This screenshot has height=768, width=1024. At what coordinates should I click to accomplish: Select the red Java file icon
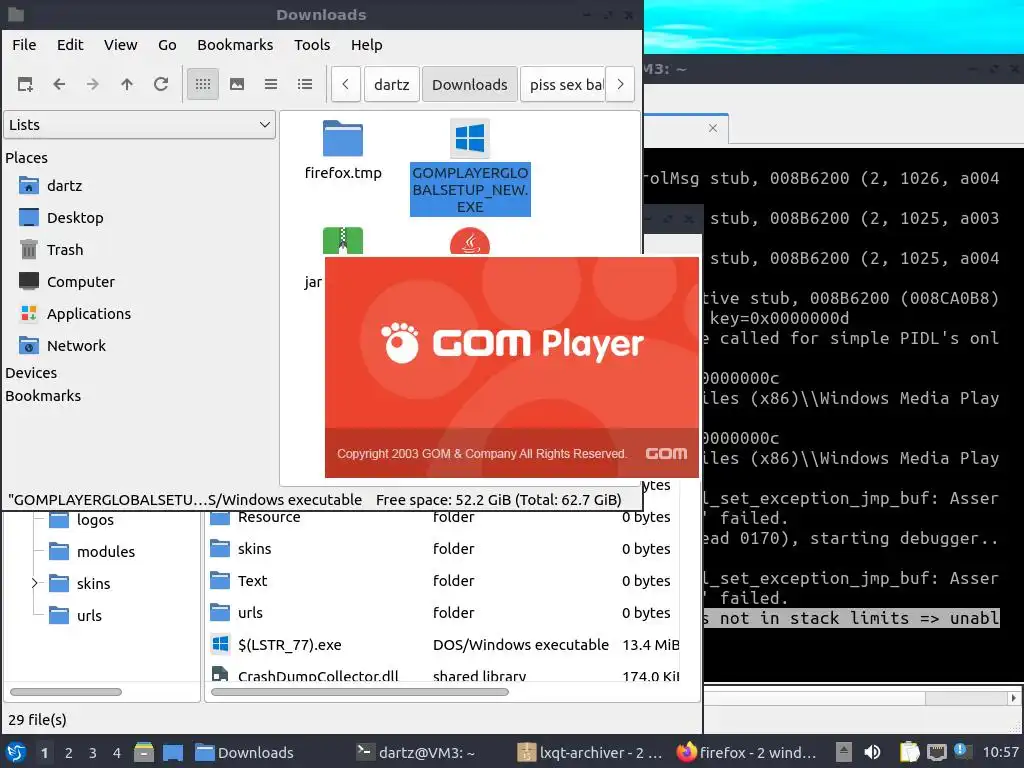(470, 242)
